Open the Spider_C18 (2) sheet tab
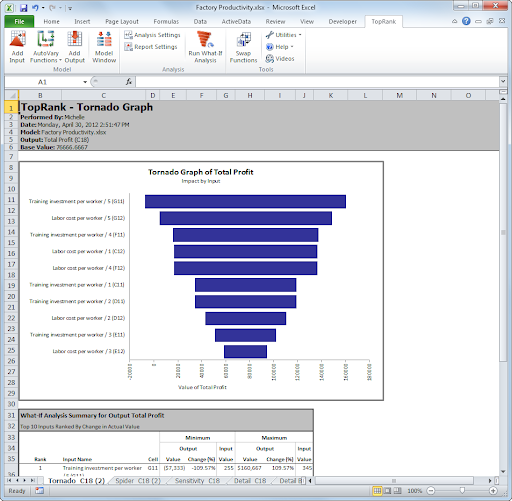 138,481
